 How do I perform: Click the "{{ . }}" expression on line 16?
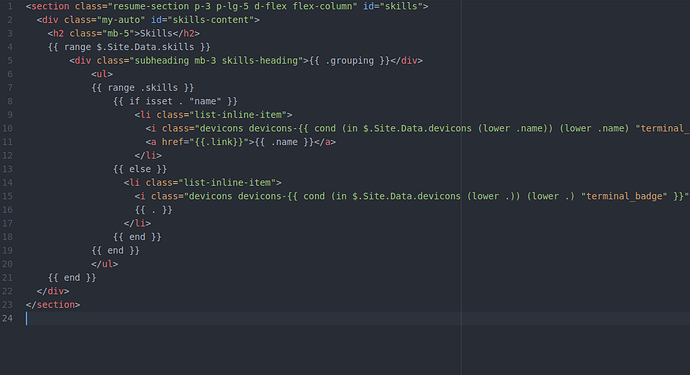pos(154,210)
